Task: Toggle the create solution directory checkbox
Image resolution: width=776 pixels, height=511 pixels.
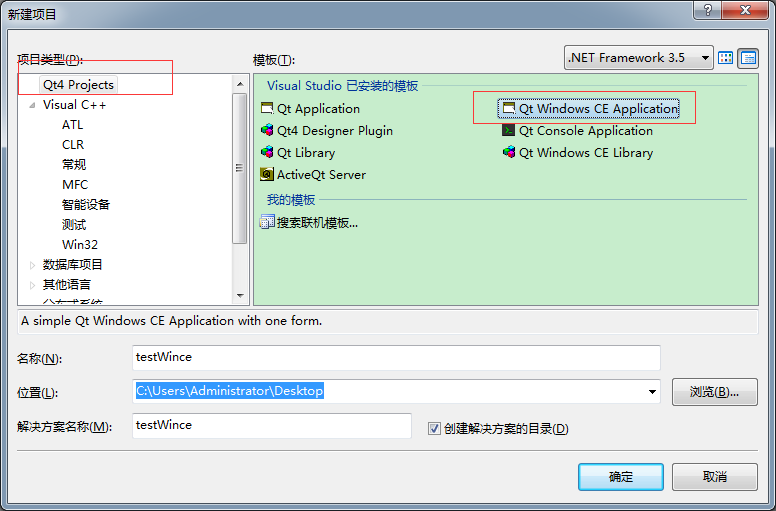Action: point(434,428)
